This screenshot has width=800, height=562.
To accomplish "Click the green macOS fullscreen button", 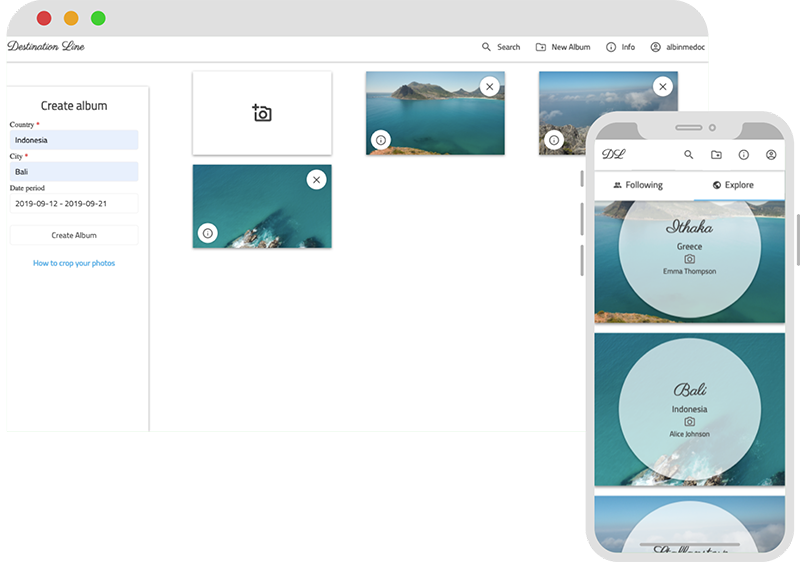I will [98, 18].
